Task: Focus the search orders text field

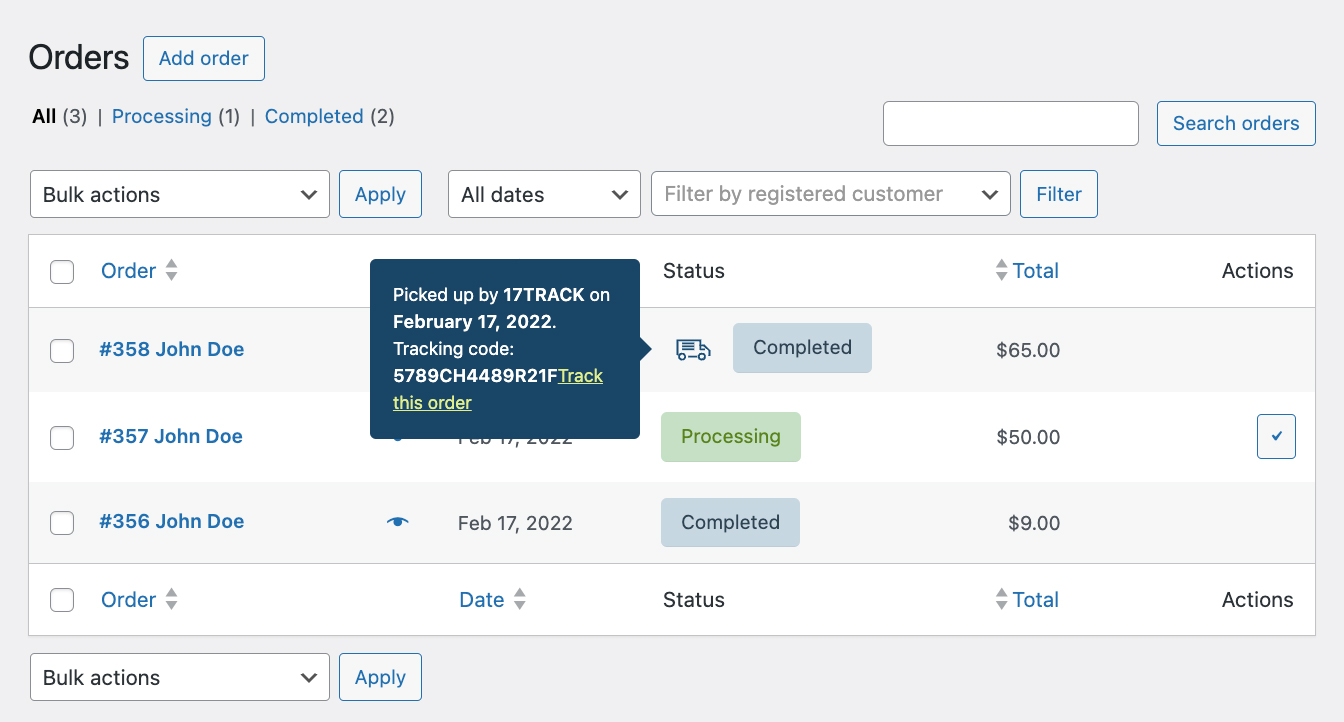Action: pos(1010,124)
